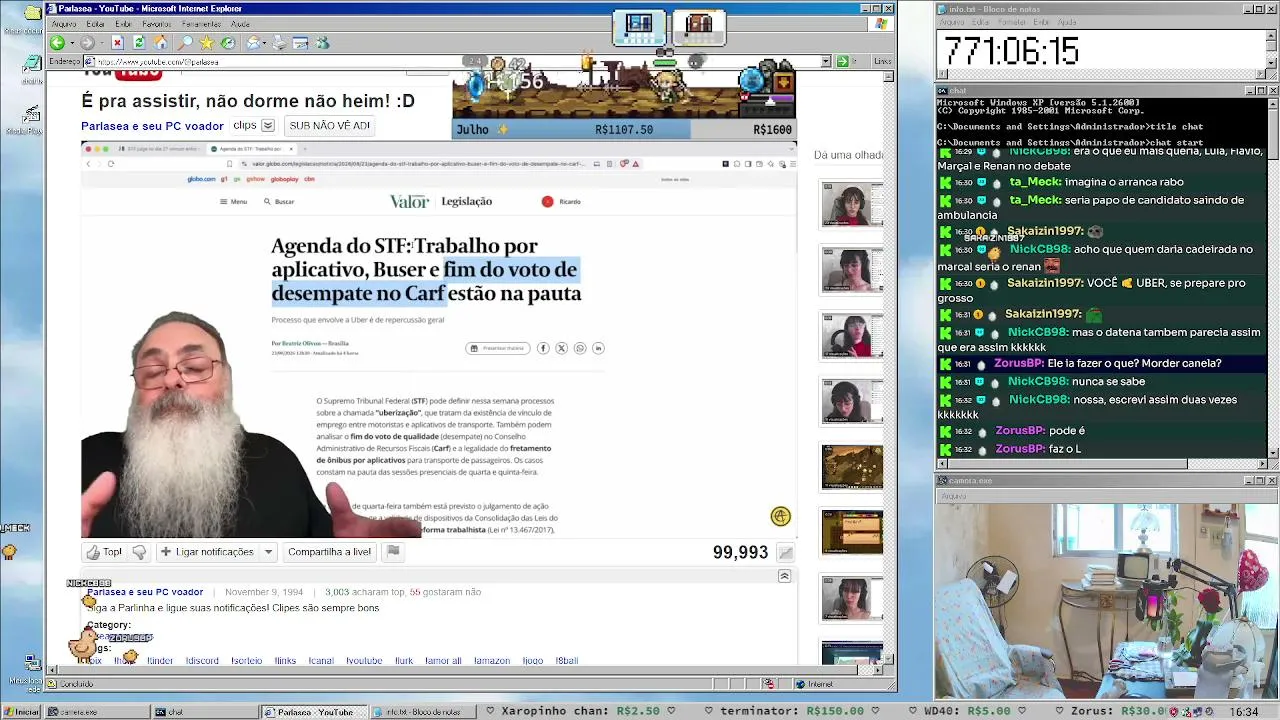
Task: Click Ligar notificações button
Action: [206, 552]
